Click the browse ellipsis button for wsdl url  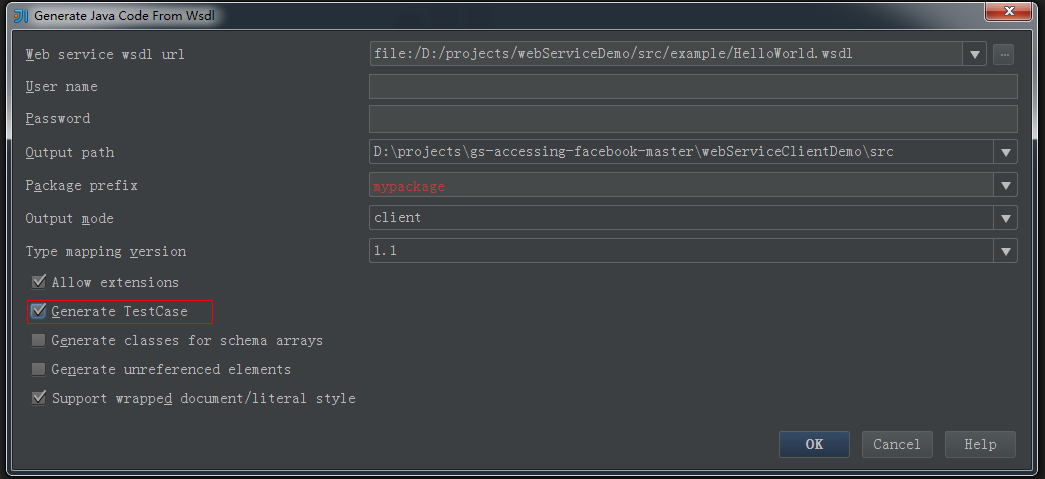pos(1004,54)
